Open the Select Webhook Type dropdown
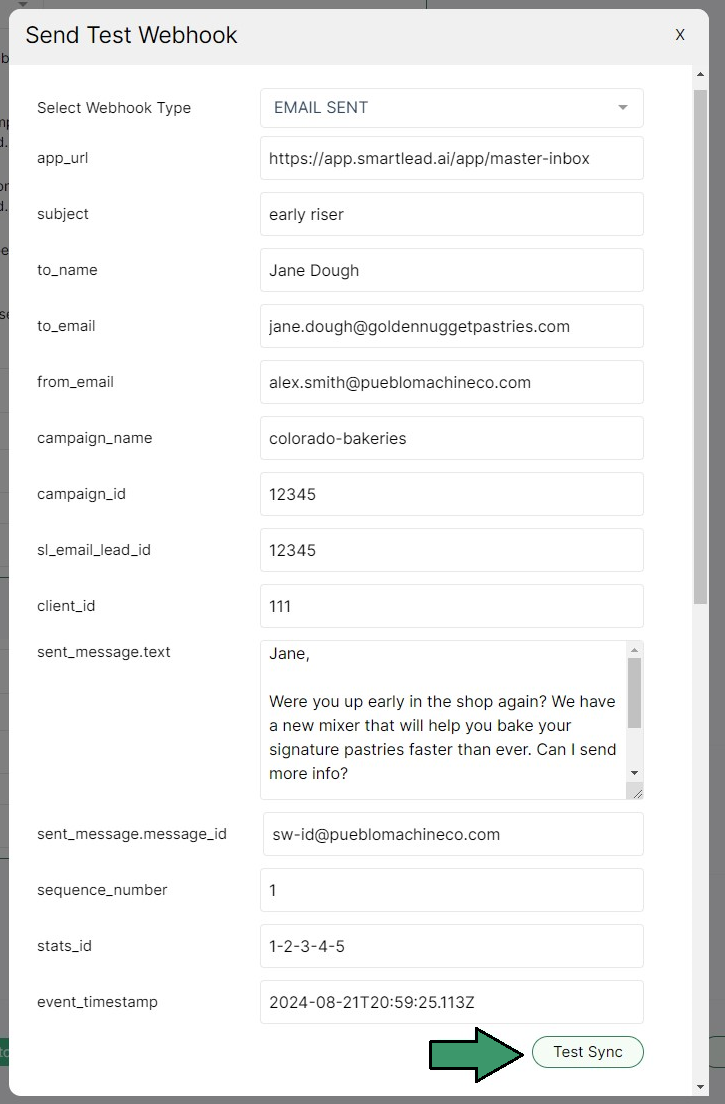This screenshot has height=1104, width=725. coord(451,108)
